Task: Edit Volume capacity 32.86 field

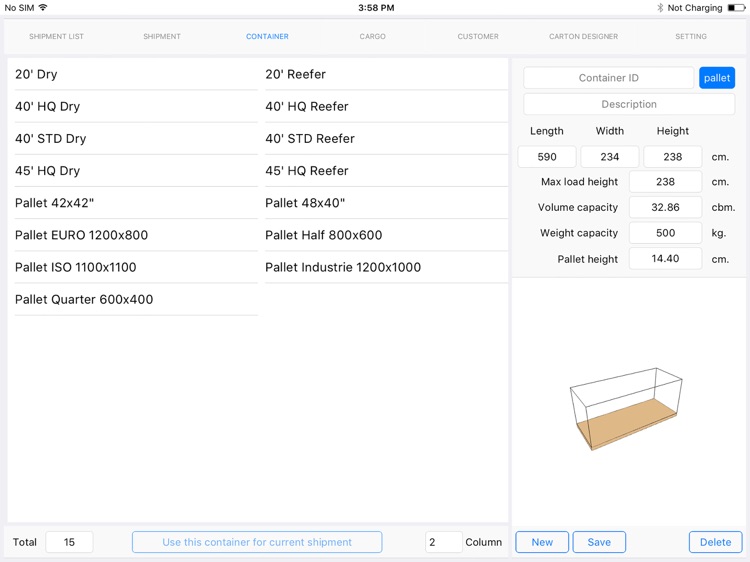Action: [665, 207]
